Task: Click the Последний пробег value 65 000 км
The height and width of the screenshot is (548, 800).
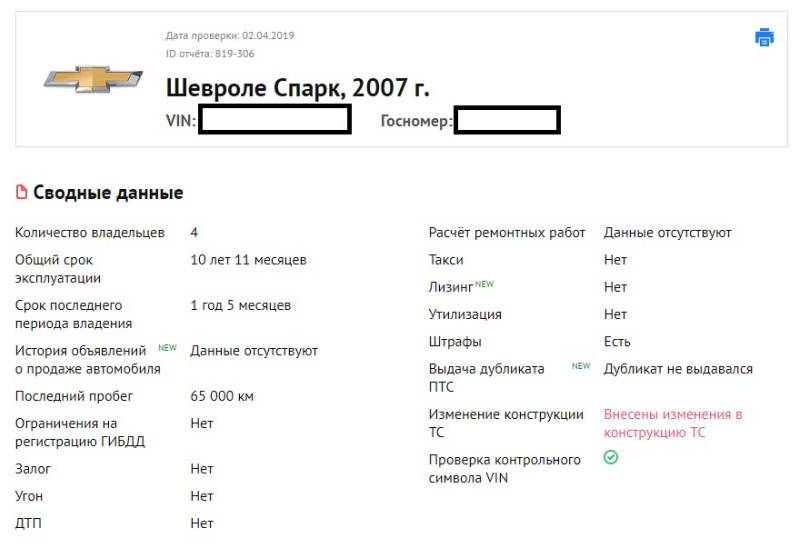Action: pos(222,396)
